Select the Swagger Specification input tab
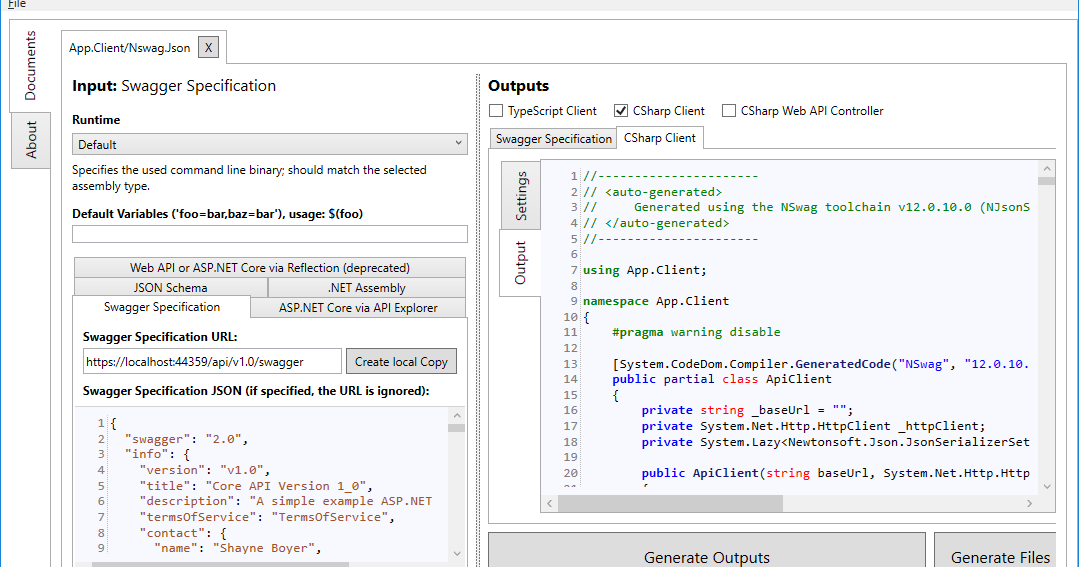The height and width of the screenshot is (567, 1079). pyautogui.click(x=162, y=307)
